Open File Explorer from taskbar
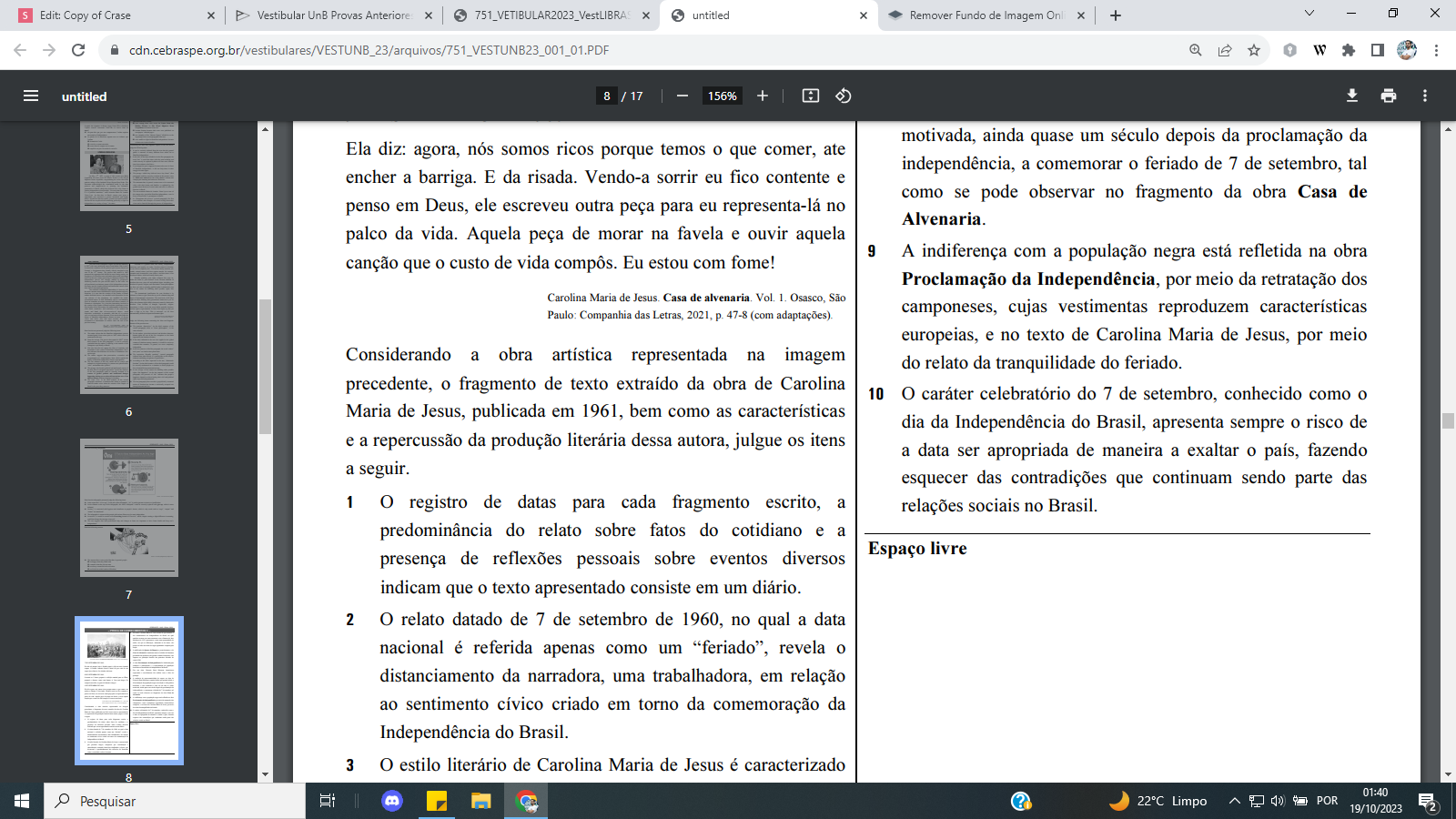 pyautogui.click(x=480, y=801)
